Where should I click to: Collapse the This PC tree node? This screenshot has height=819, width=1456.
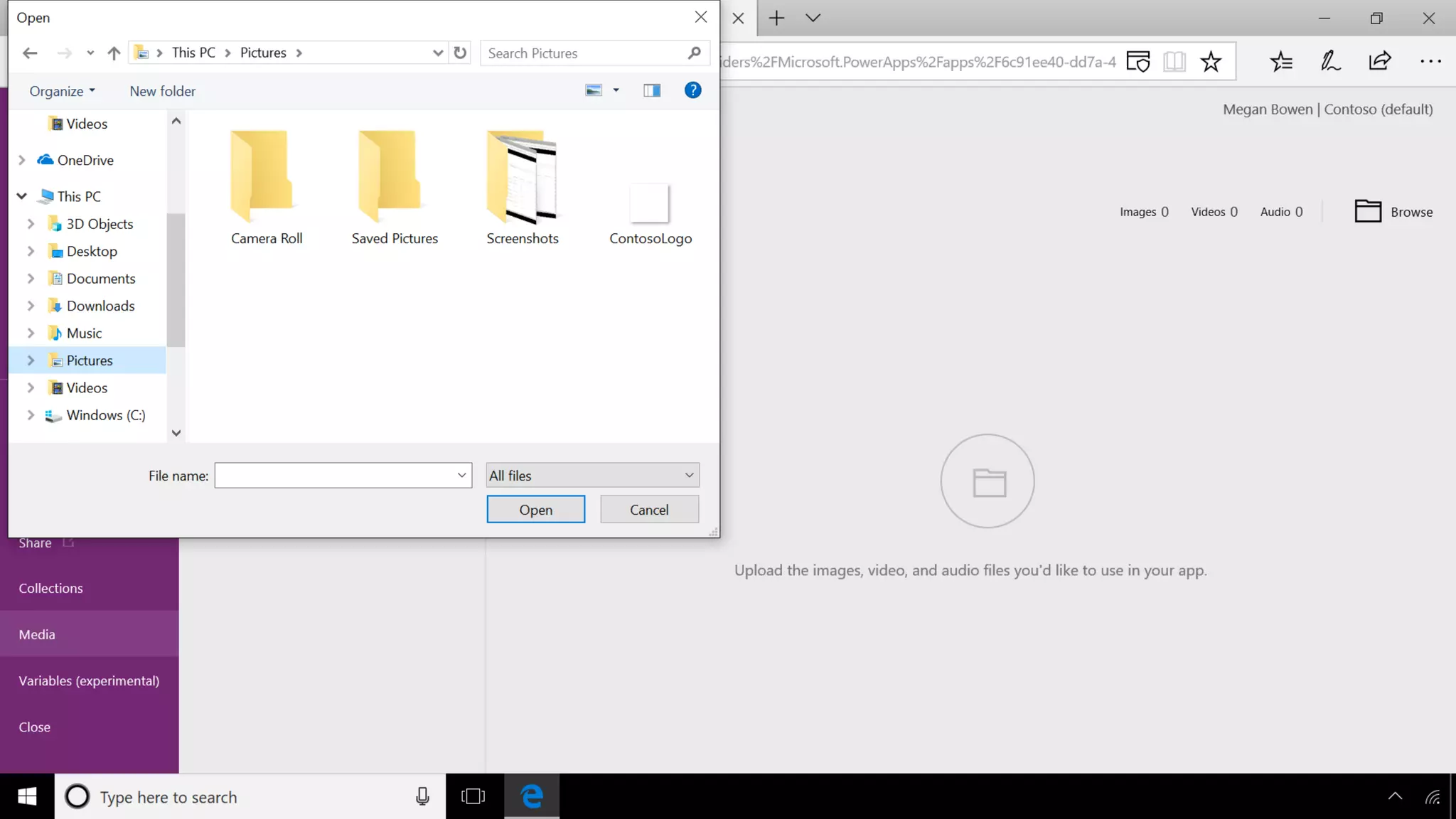click(22, 196)
